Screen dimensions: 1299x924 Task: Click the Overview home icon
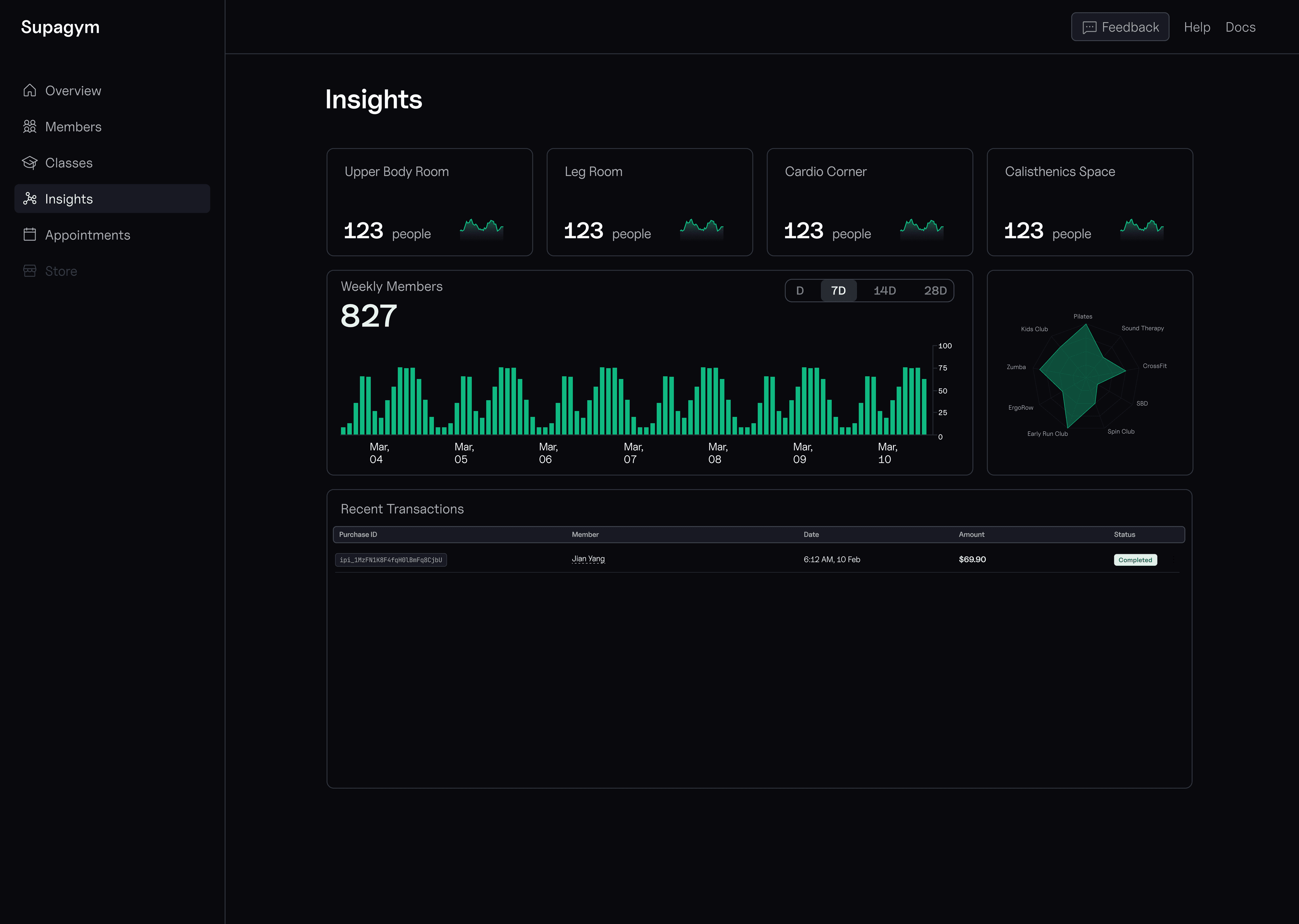[29, 90]
